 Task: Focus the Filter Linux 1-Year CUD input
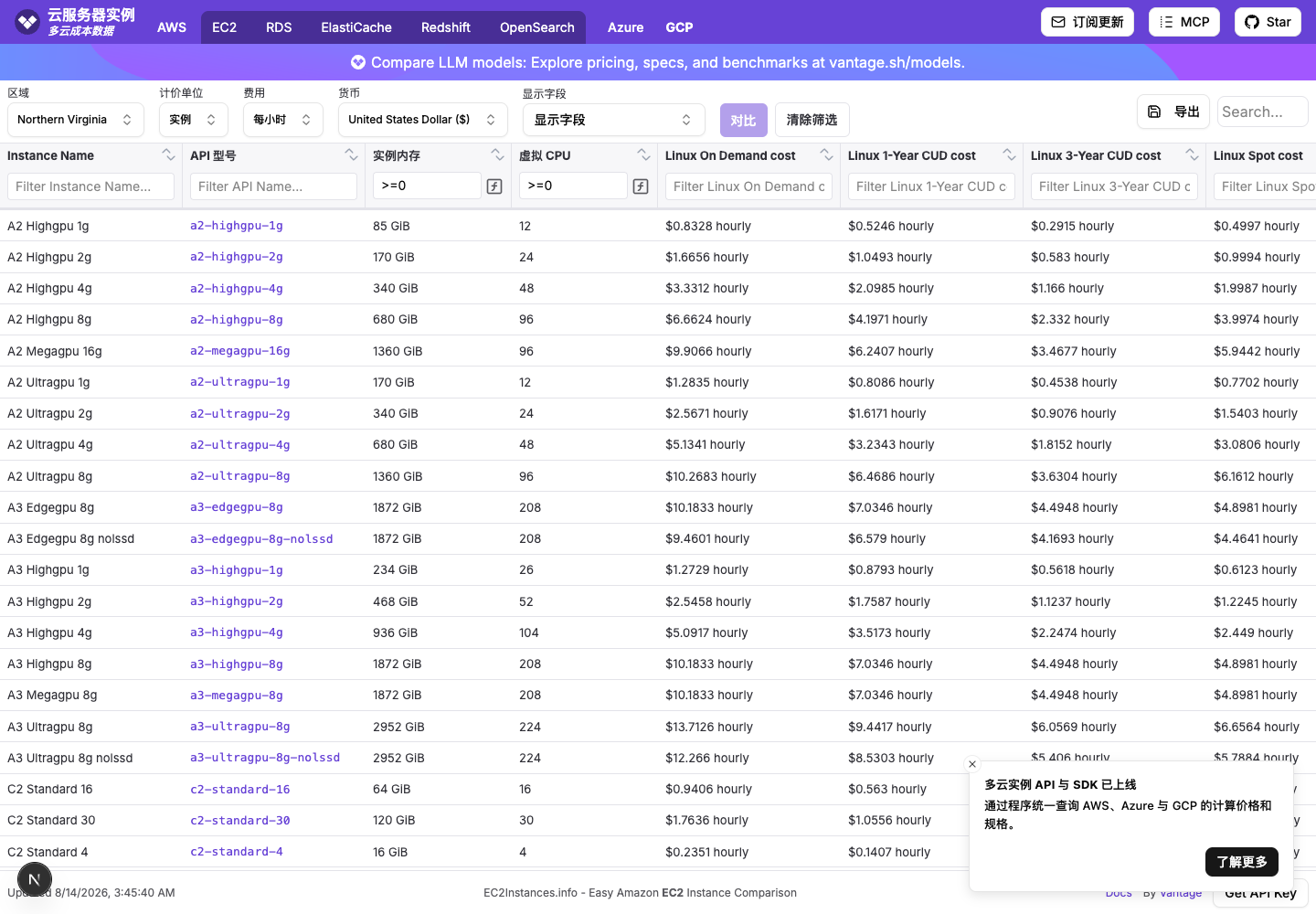coord(931,186)
